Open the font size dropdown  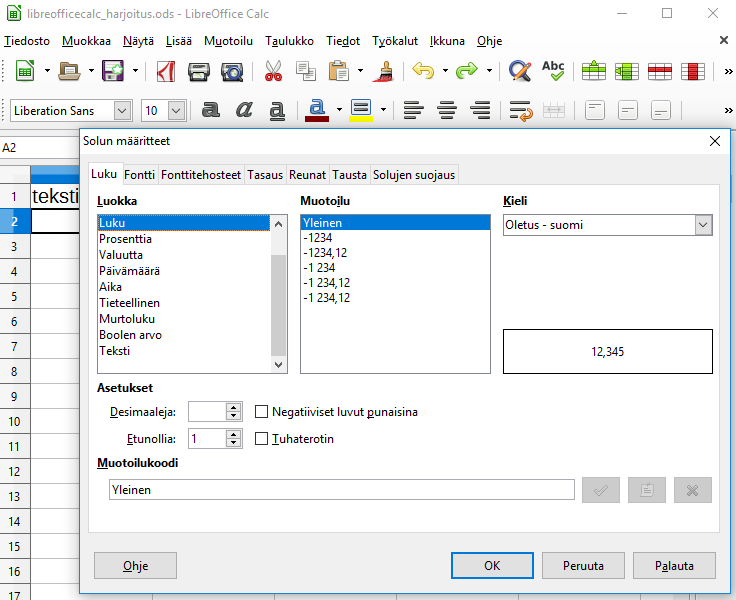tap(177, 111)
